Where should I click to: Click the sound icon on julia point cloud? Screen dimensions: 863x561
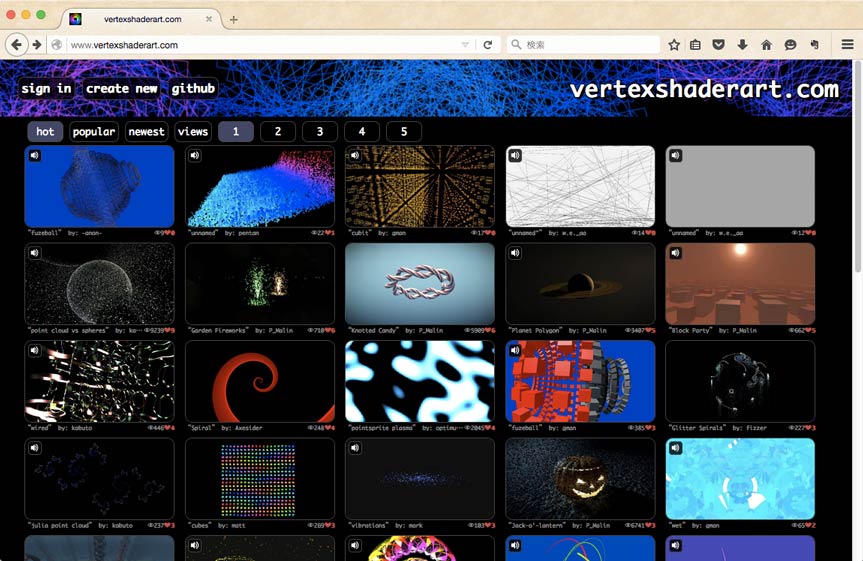pos(35,448)
